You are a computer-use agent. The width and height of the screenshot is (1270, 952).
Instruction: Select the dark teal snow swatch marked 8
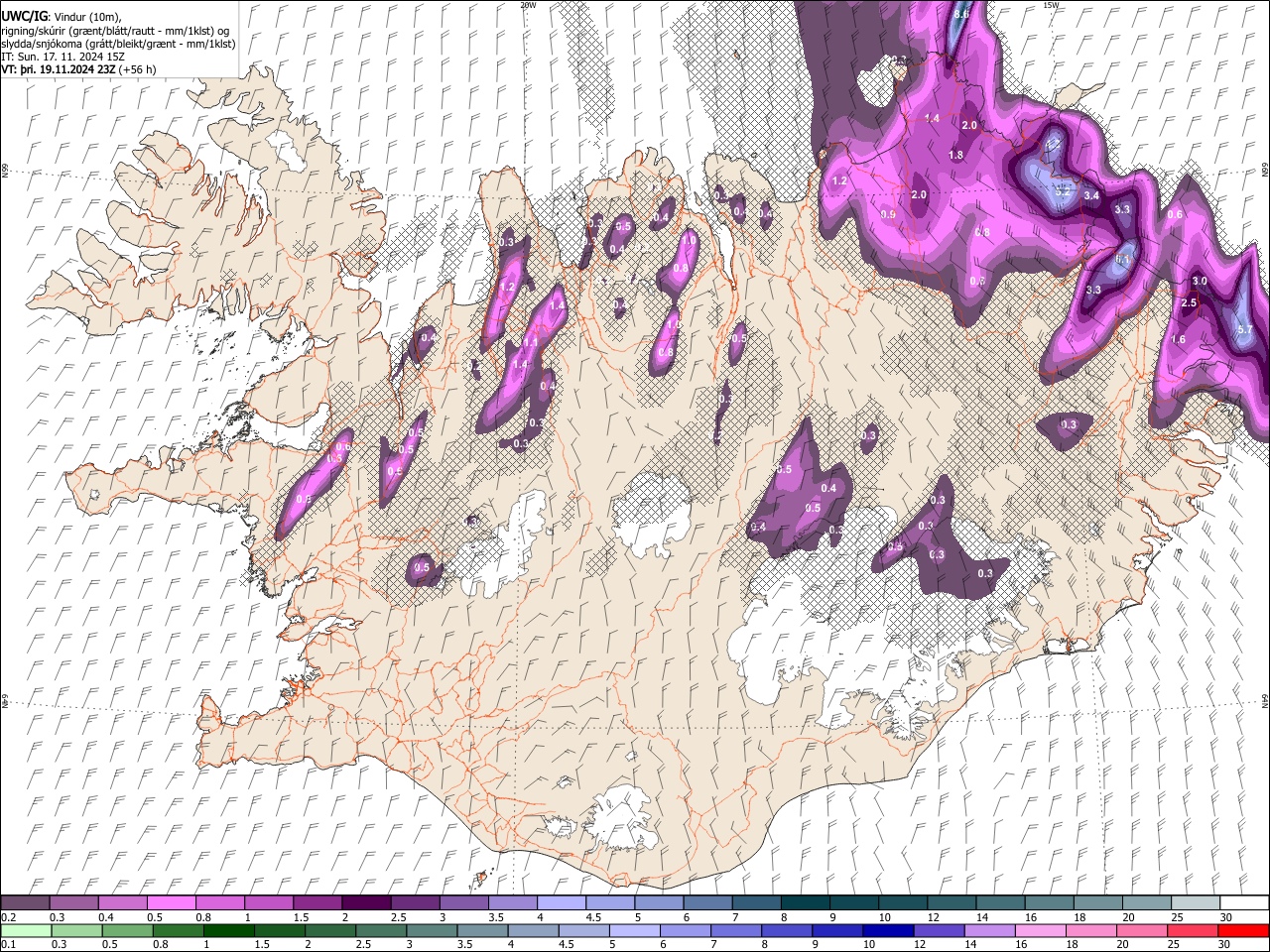pyautogui.click(x=806, y=903)
